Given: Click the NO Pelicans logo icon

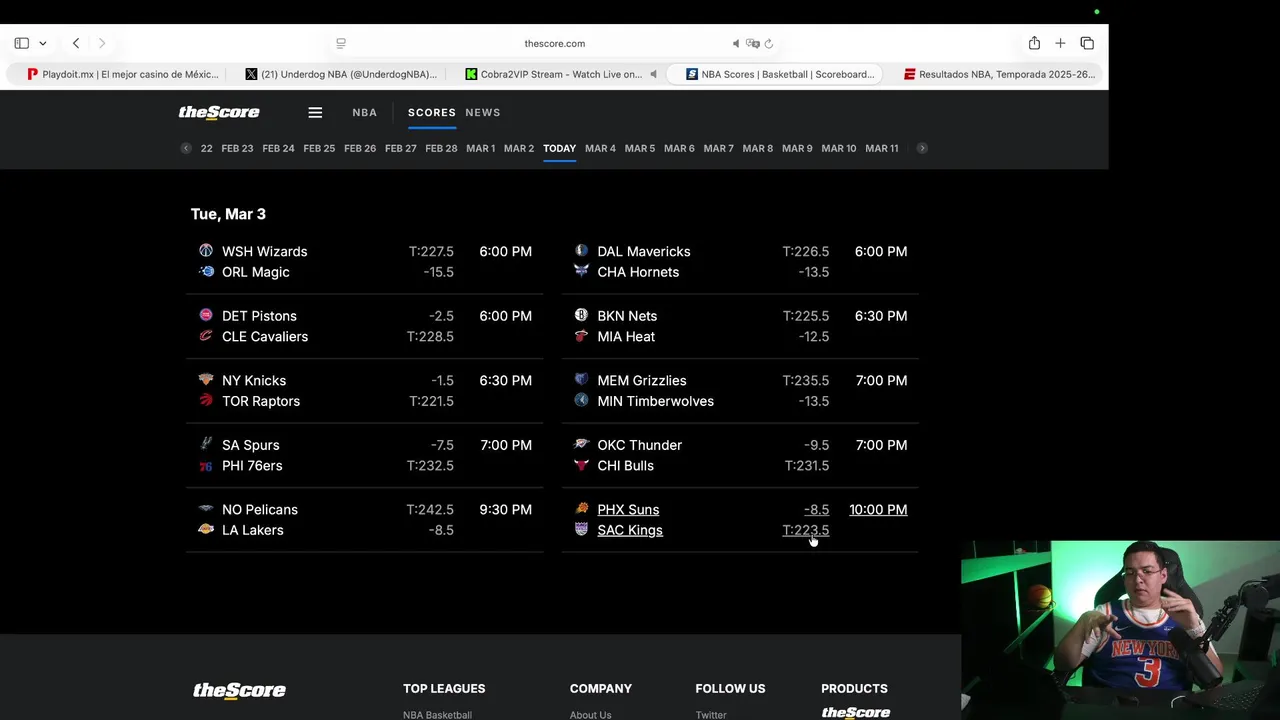Looking at the screenshot, I should pyautogui.click(x=206, y=509).
